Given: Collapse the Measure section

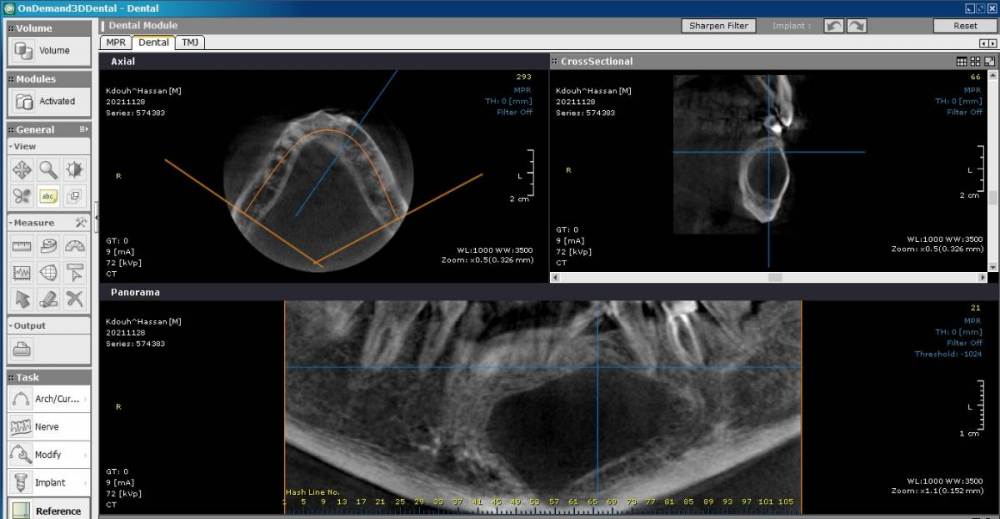Looking at the screenshot, I should pyautogui.click(x=11, y=222).
